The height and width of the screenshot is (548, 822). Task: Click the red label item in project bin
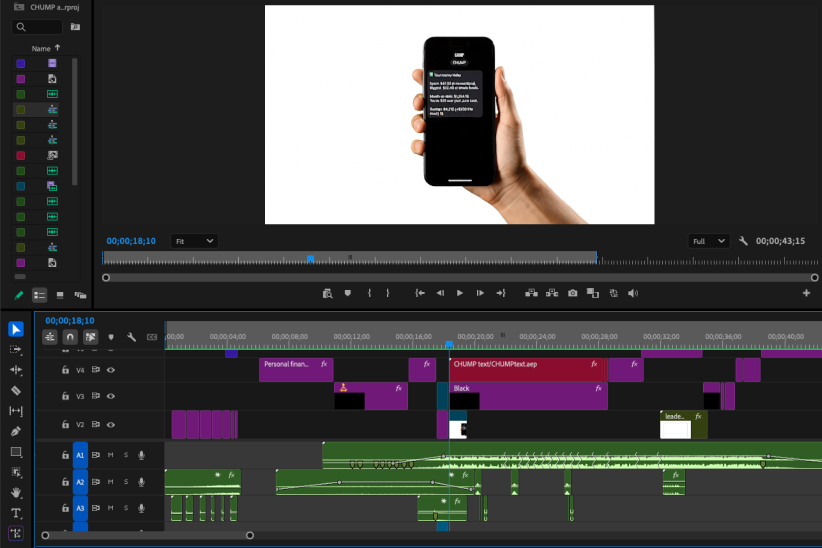point(20,155)
